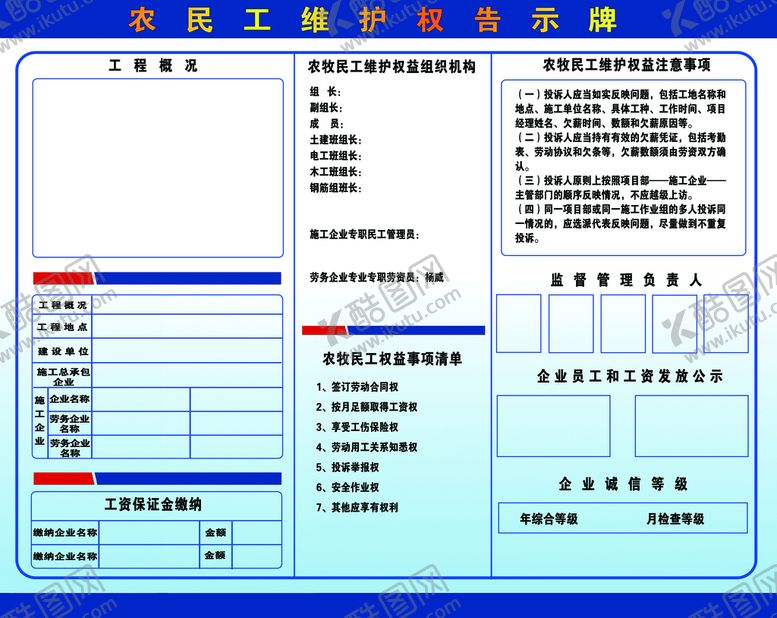The width and height of the screenshot is (777, 618).
Task: Click the 木工班组长 line
Action: coord(335,172)
